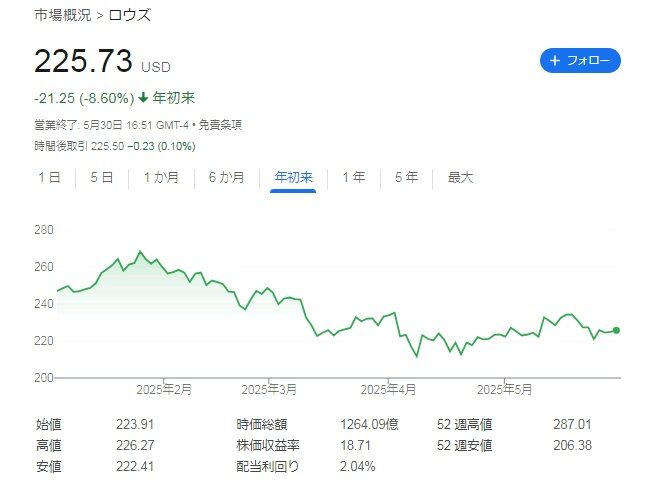Click the 200 y-axis label
The height and width of the screenshot is (480, 646).
[x=44, y=378]
